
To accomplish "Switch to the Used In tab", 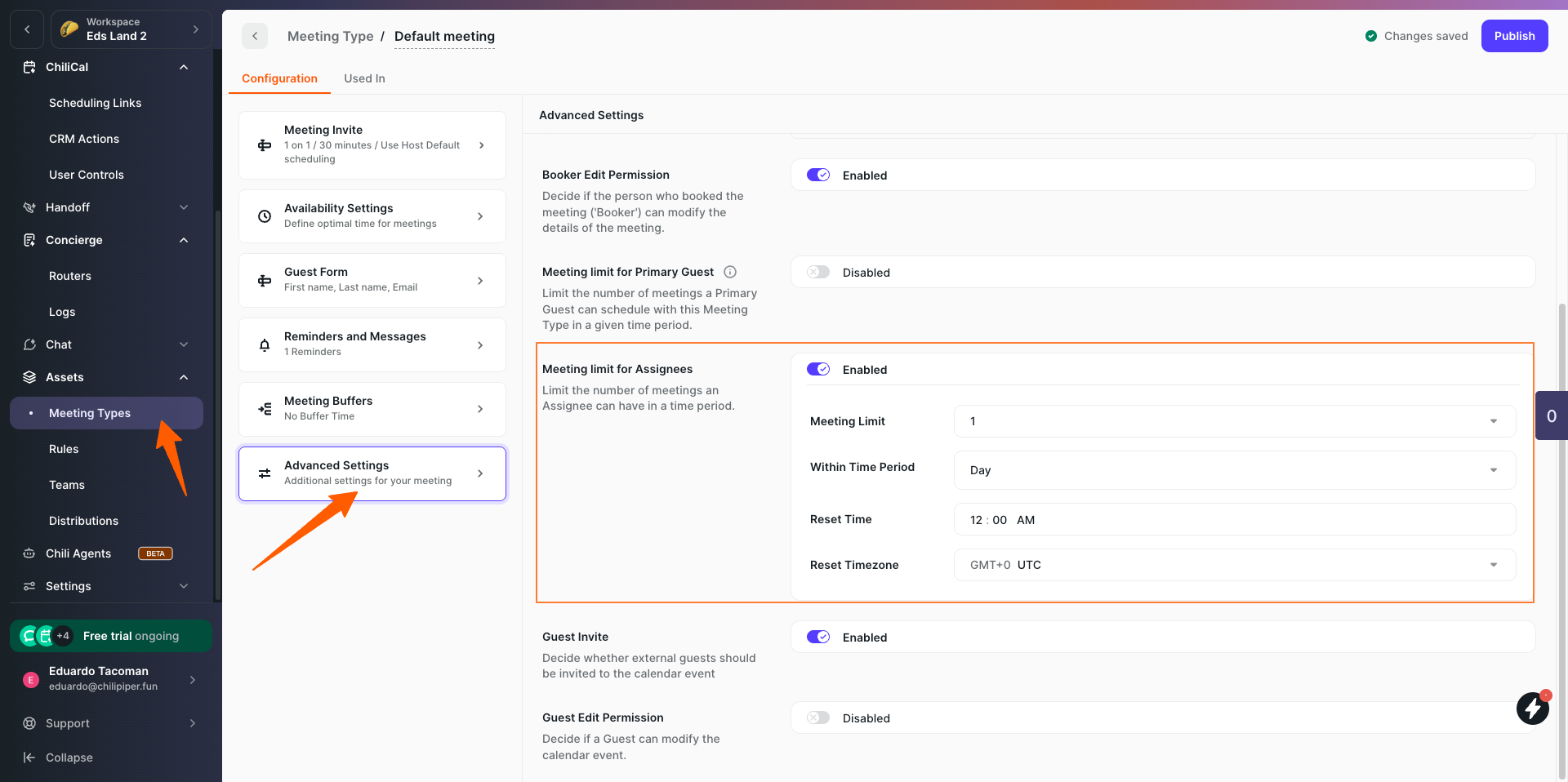I will [364, 78].
